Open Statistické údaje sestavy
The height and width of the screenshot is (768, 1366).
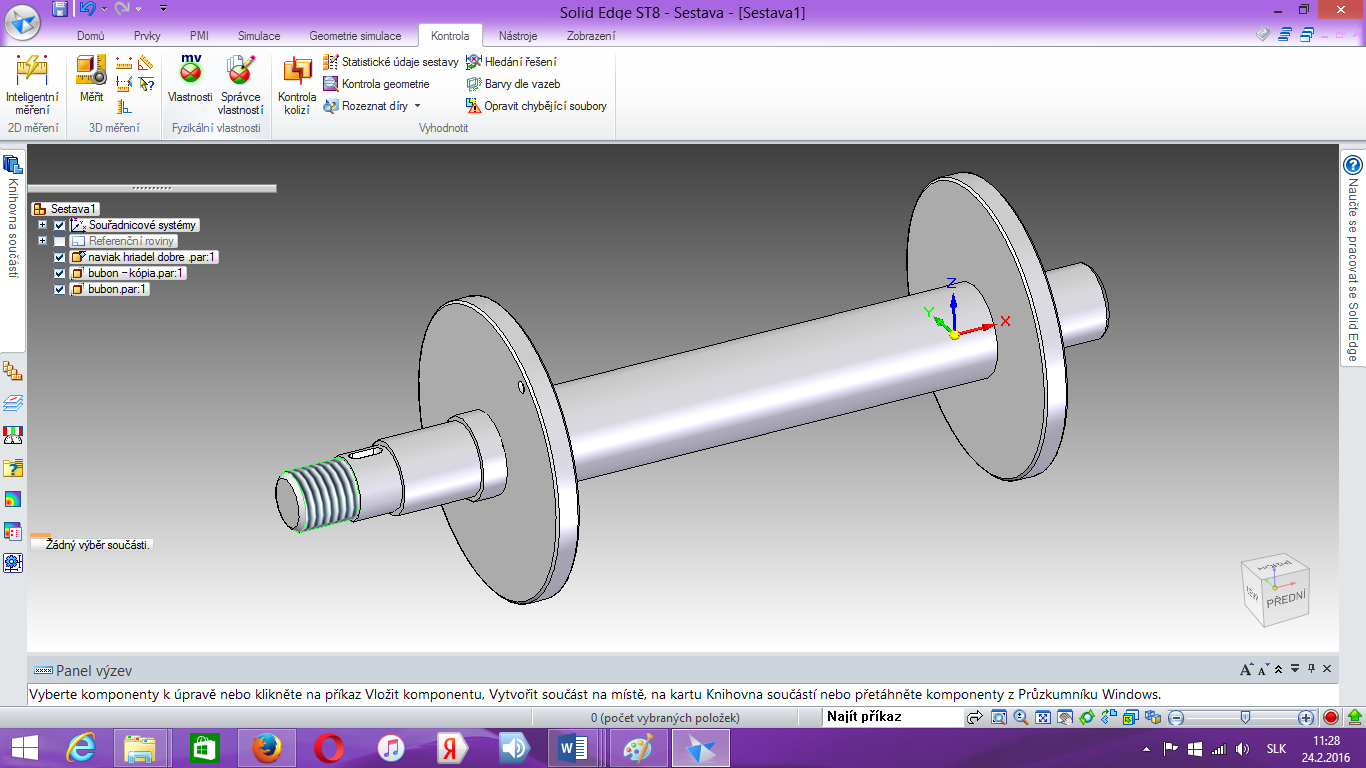click(390, 62)
